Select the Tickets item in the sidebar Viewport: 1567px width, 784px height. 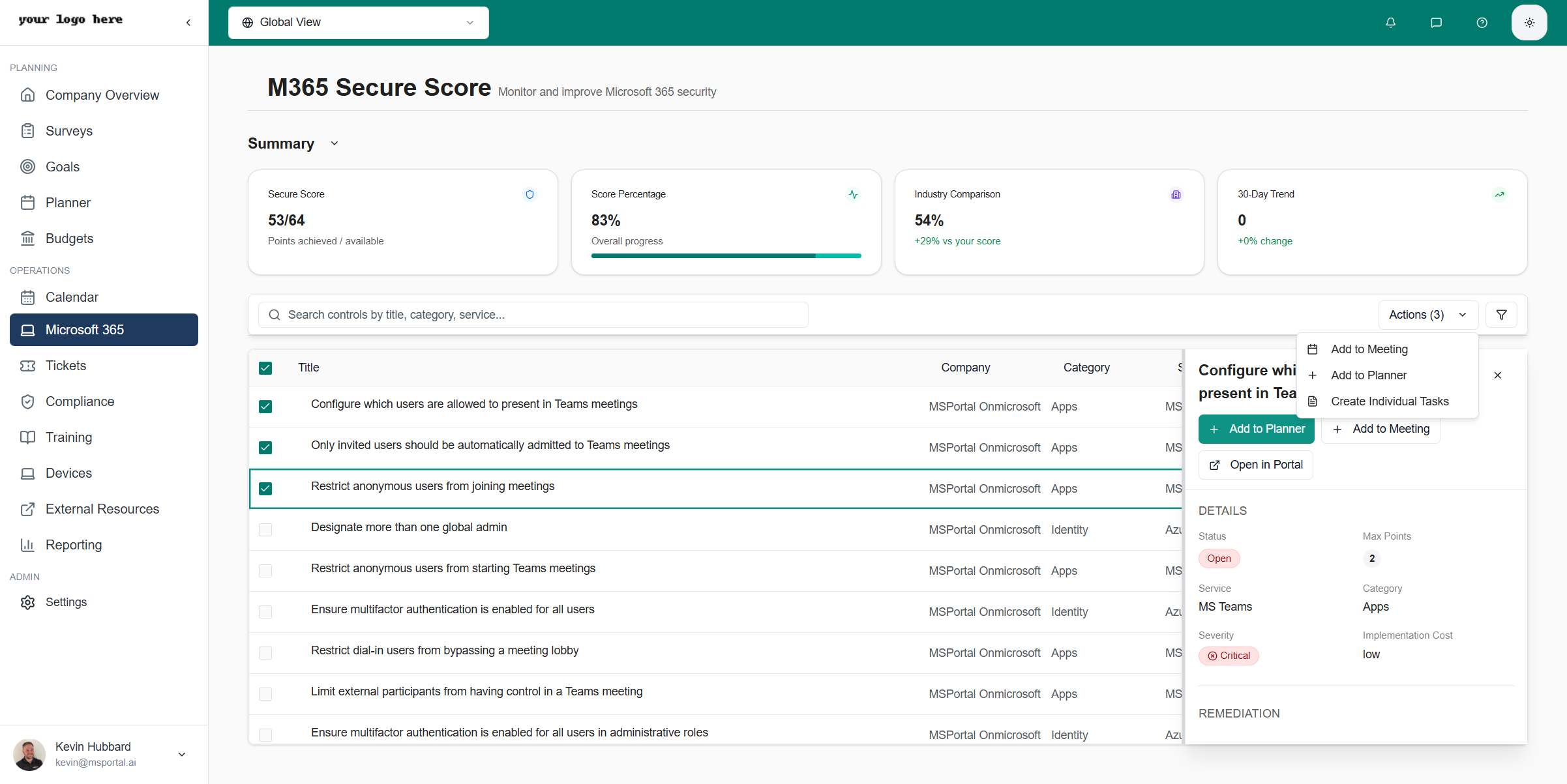[66, 365]
